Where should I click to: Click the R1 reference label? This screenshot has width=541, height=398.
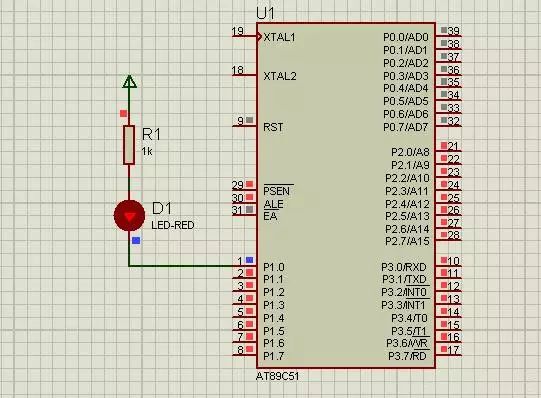coord(151,135)
